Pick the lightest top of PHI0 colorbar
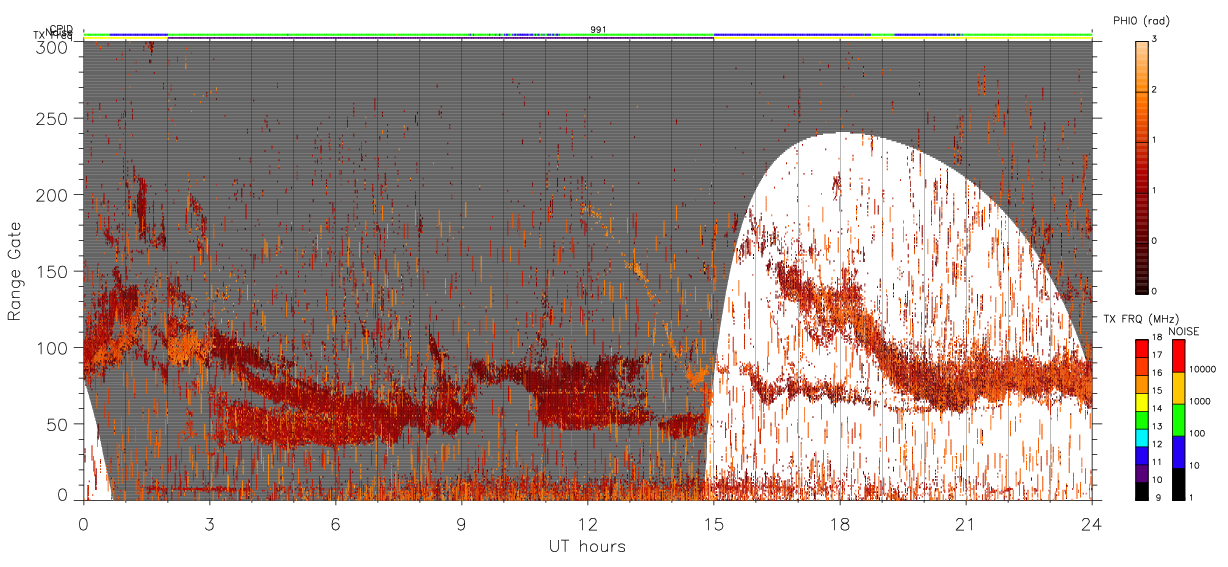Screen dimensions: 1228x567 [x=1141, y=46]
